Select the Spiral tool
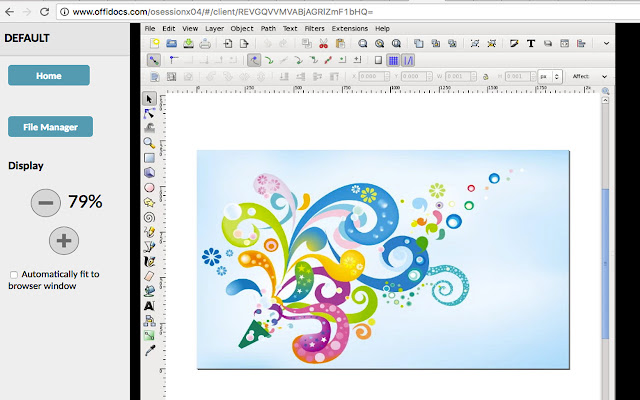 pos(149,217)
